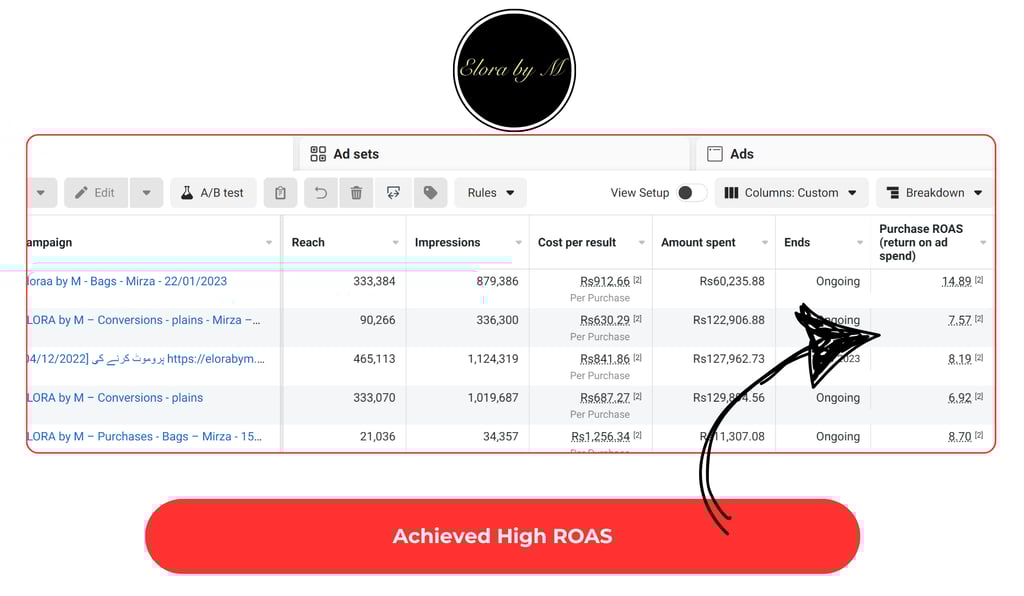Expand the Purchase ROAS column arrow
Screen dimensions: 1024x596
coord(983,242)
